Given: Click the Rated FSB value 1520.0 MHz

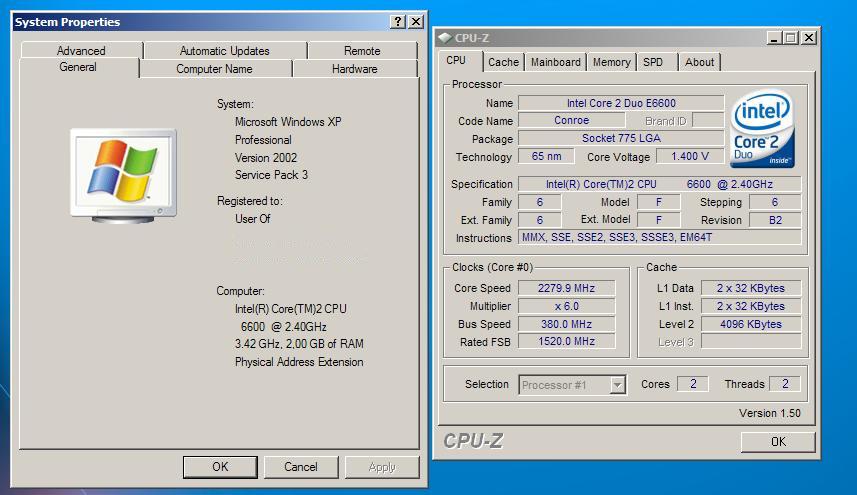Looking at the screenshot, I should tap(566, 341).
